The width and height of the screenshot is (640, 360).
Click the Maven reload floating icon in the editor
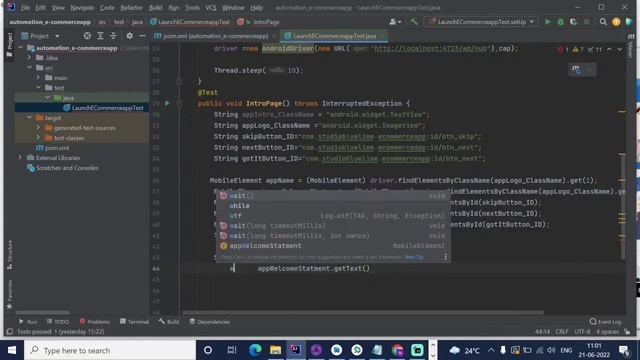(576, 69)
